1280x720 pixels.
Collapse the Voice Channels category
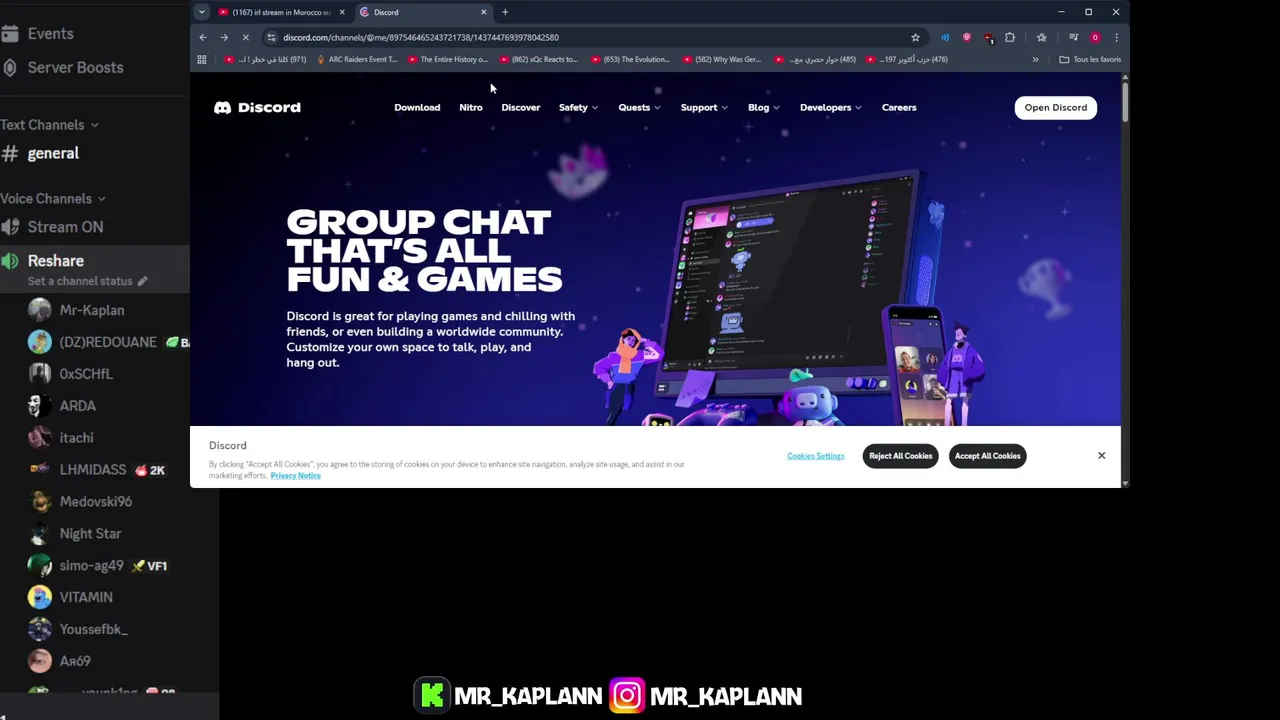coord(53,199)
